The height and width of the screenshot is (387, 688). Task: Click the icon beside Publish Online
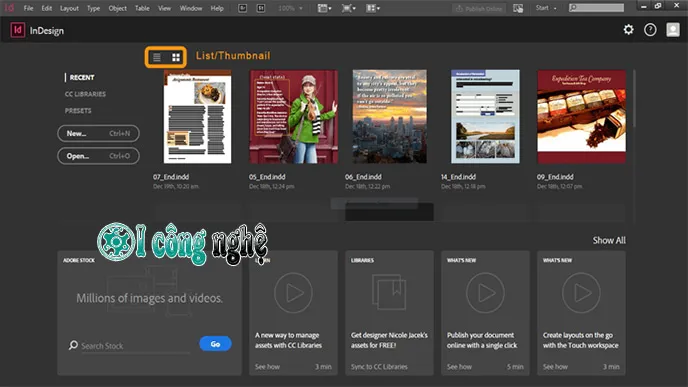pos(518,8)
